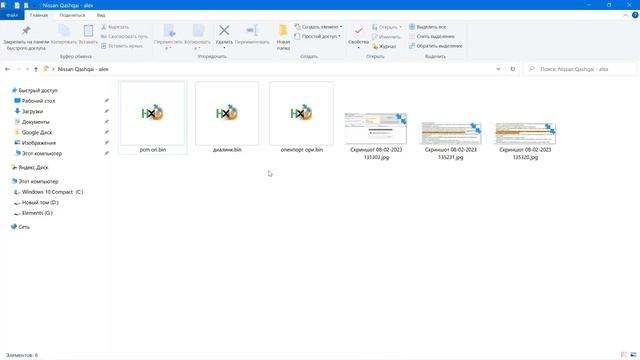Click the Paste ribbon button
Screen dimensions: 640x360
[x=88, y=34]
